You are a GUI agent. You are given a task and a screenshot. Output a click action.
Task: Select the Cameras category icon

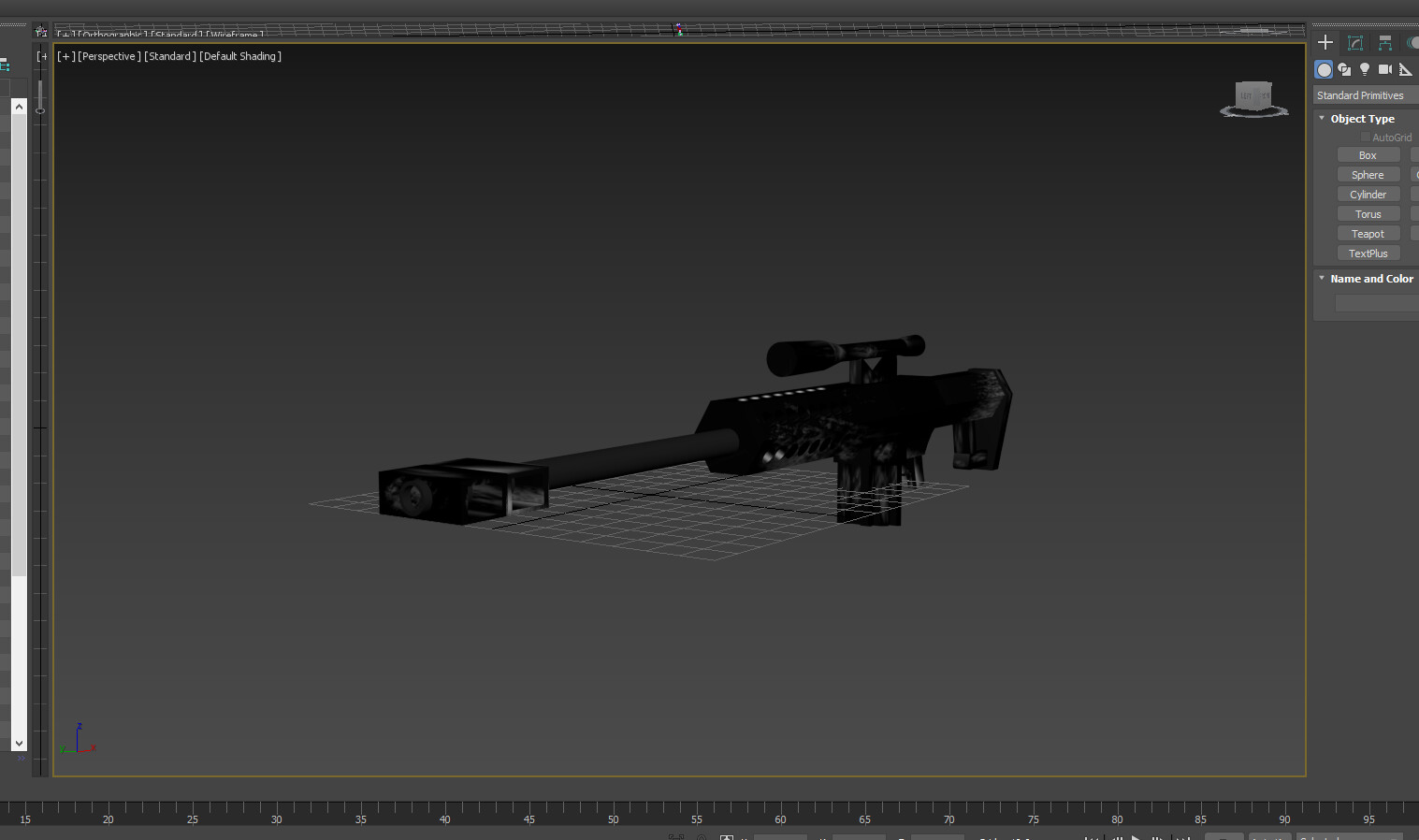point(1385,68)
